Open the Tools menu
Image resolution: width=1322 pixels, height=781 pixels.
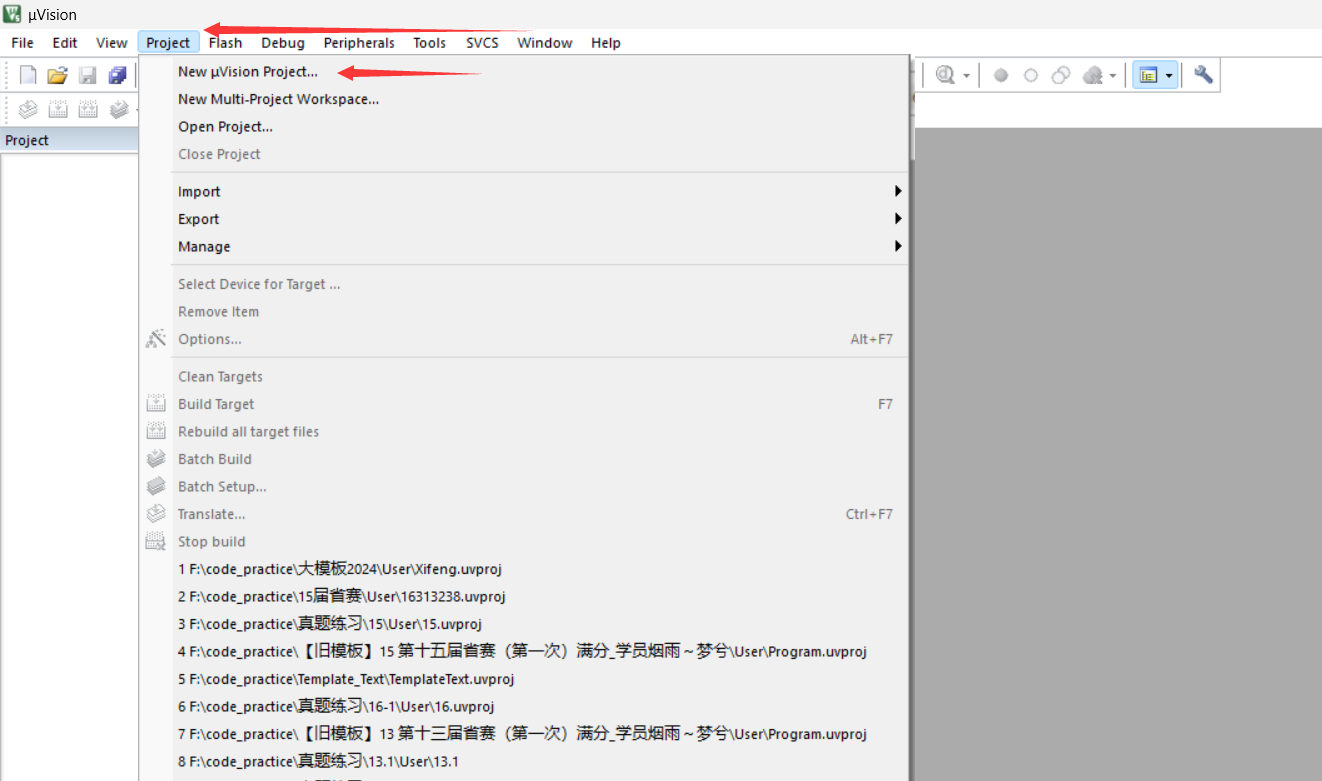click(x=430, y=42)
